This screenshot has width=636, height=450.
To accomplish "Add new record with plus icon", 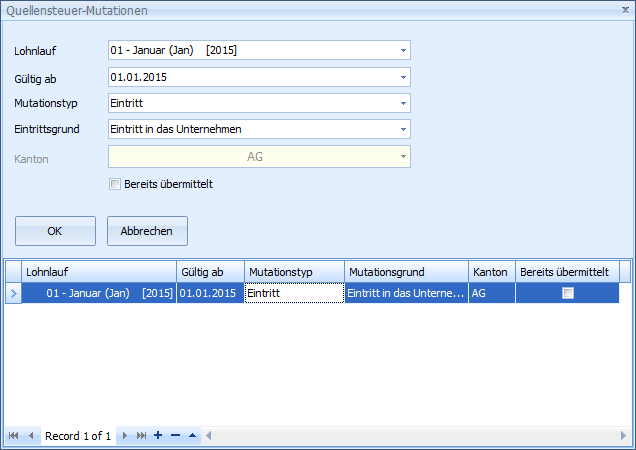I will click(x=159, y=436).
